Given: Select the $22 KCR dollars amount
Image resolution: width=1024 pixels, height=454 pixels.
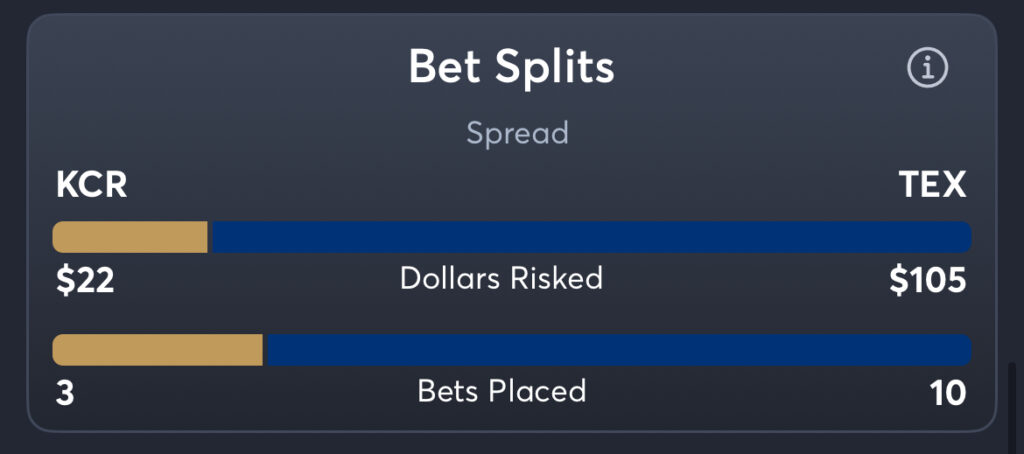Looking at the screenshot, I should pos(85,281).
